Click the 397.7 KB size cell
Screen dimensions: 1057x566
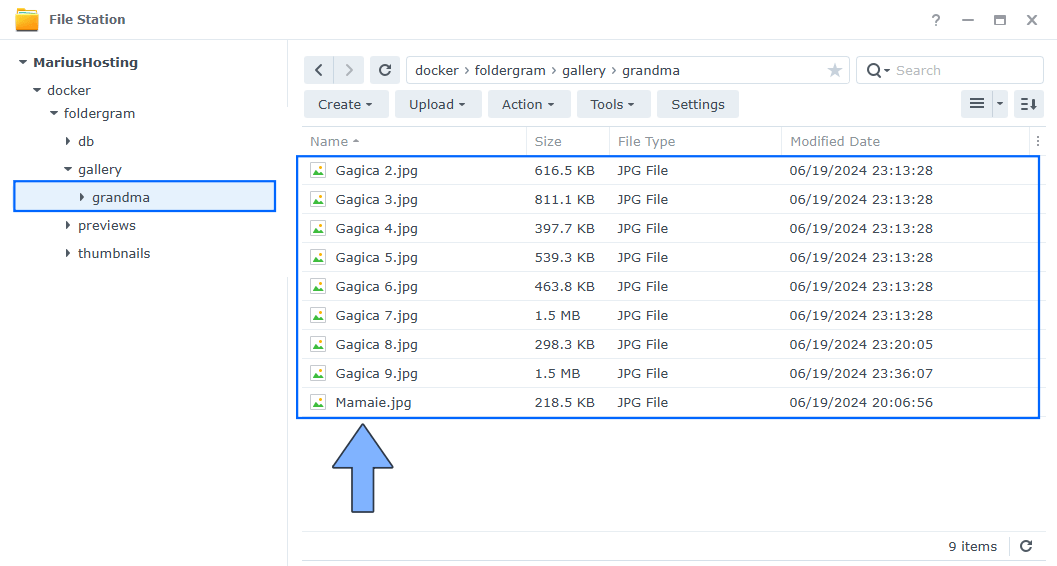(x=564, y=228)
